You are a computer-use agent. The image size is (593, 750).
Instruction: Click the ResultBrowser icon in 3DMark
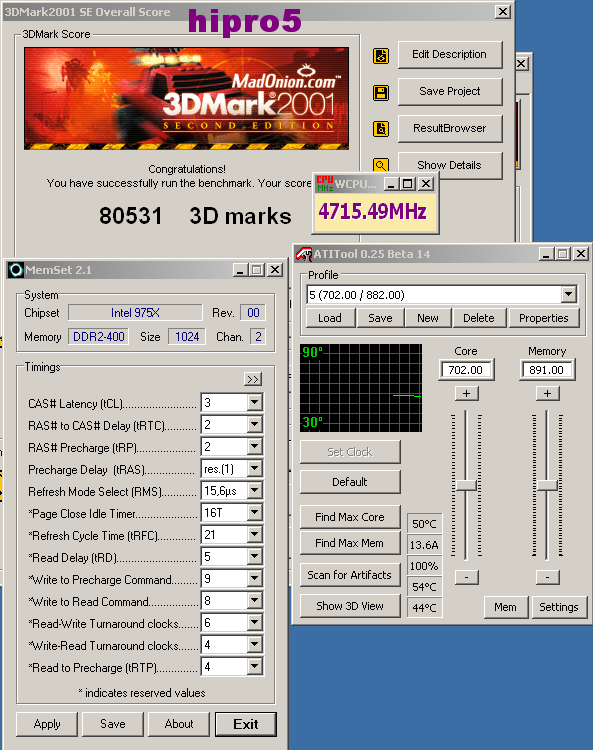click(x=381, y=129)
